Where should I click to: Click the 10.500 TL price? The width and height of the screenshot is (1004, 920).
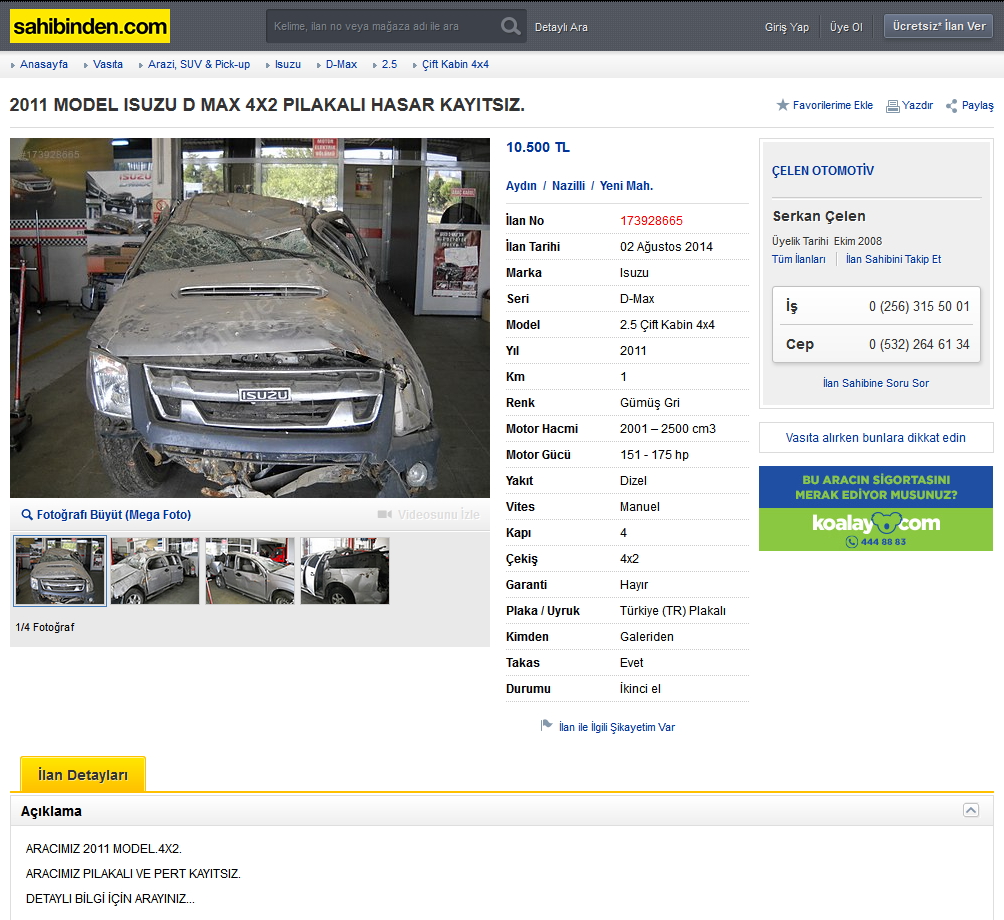(538, 147)
